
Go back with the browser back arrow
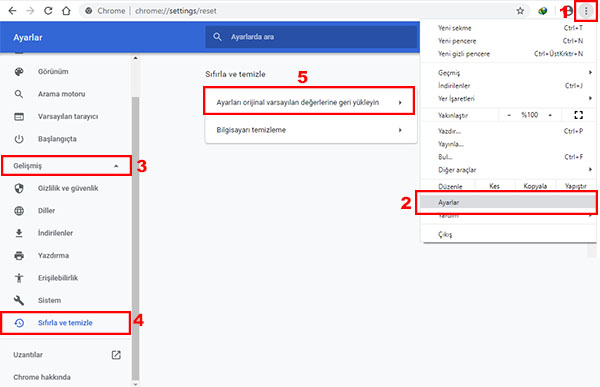tap(12, 11)
